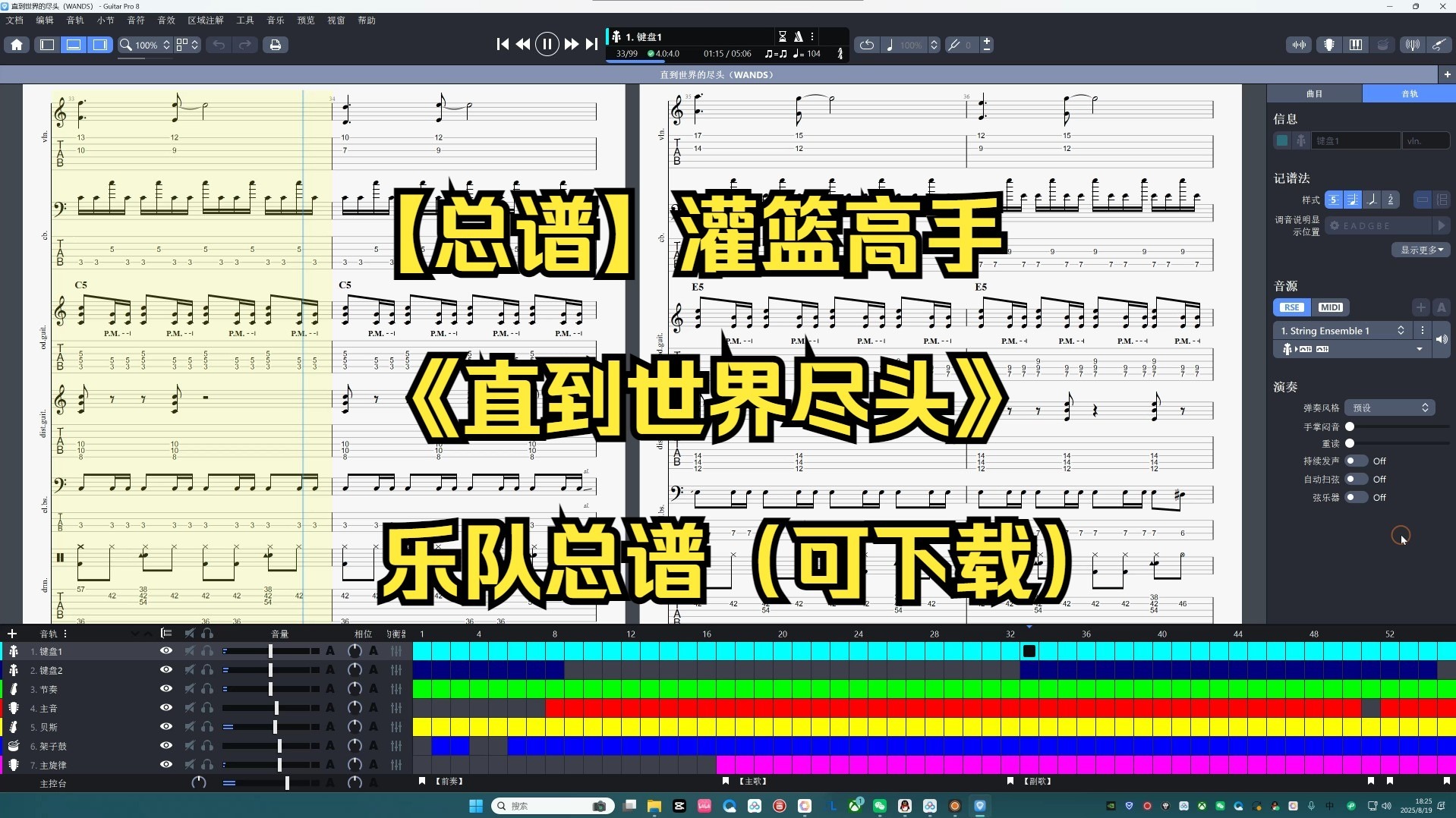Jump to the first bar

pyautogui.click(x=503, y=45)
